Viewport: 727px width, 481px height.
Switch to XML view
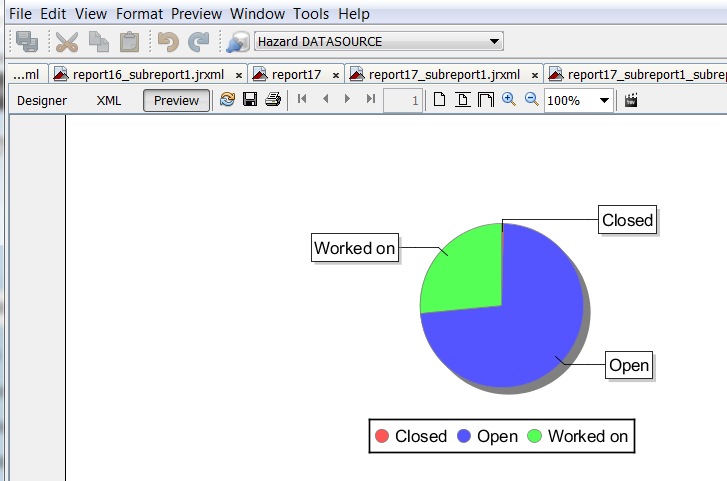pos(109,101)
